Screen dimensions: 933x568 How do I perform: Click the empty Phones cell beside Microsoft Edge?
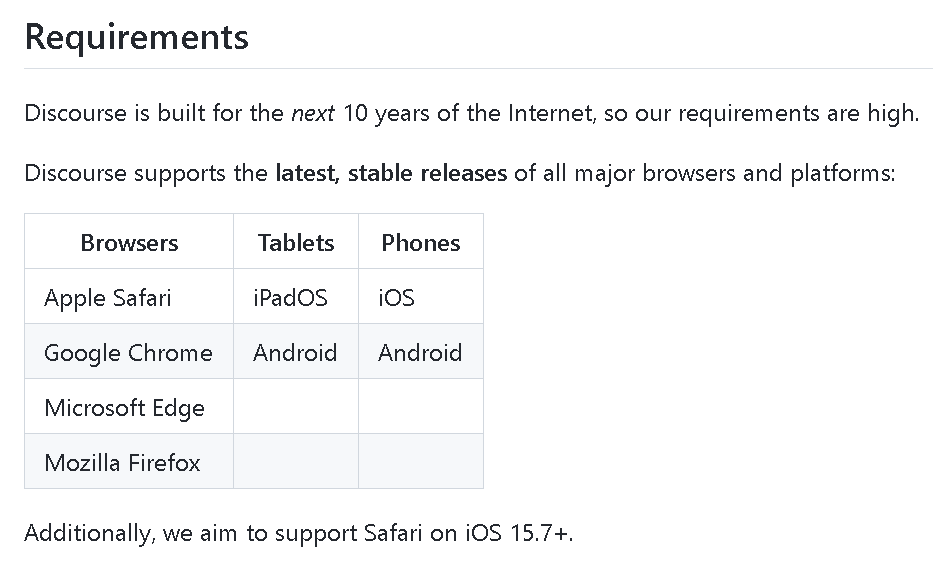tap(421, 406)
